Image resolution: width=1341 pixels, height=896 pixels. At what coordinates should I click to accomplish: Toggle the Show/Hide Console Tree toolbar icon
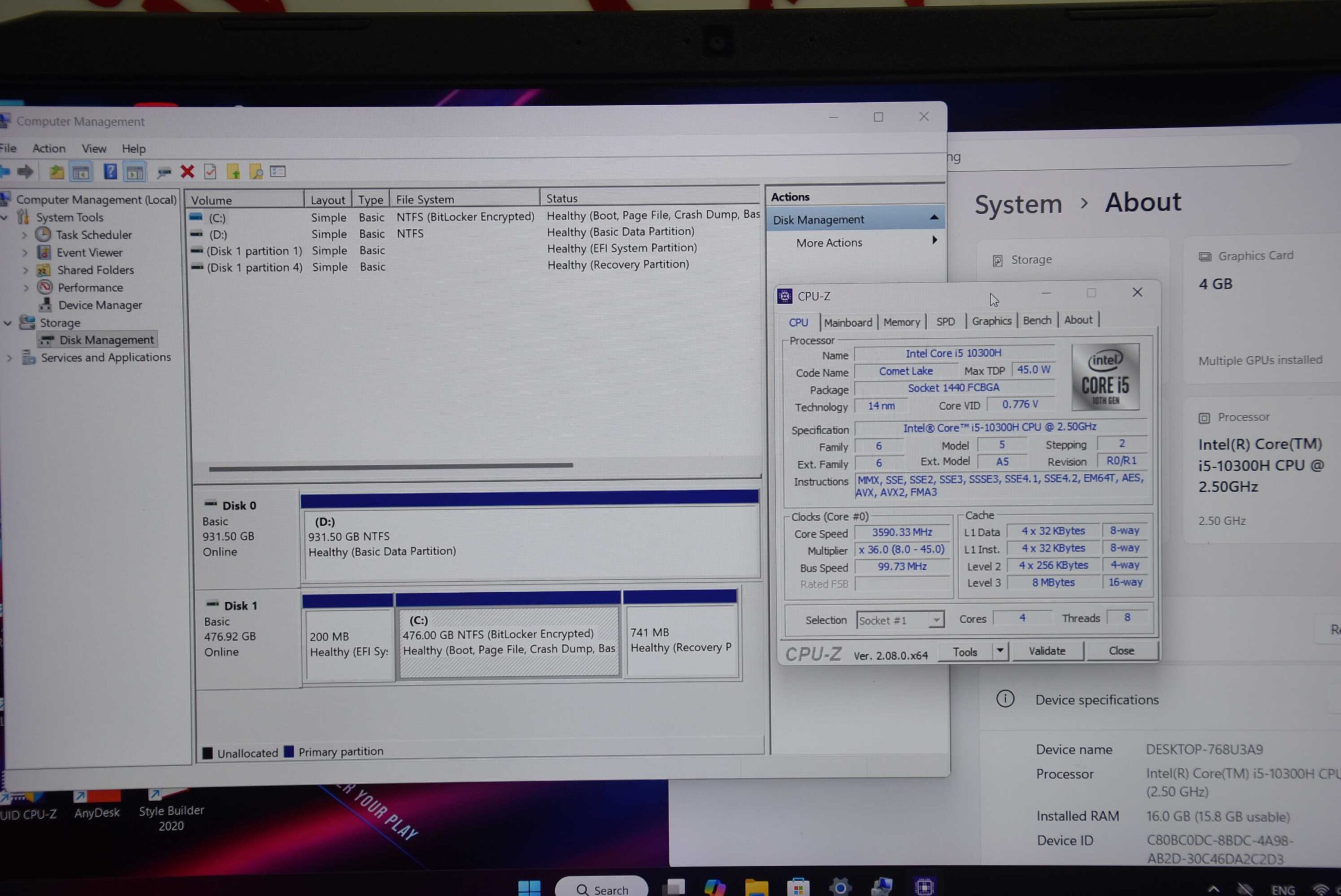[81, 171]
